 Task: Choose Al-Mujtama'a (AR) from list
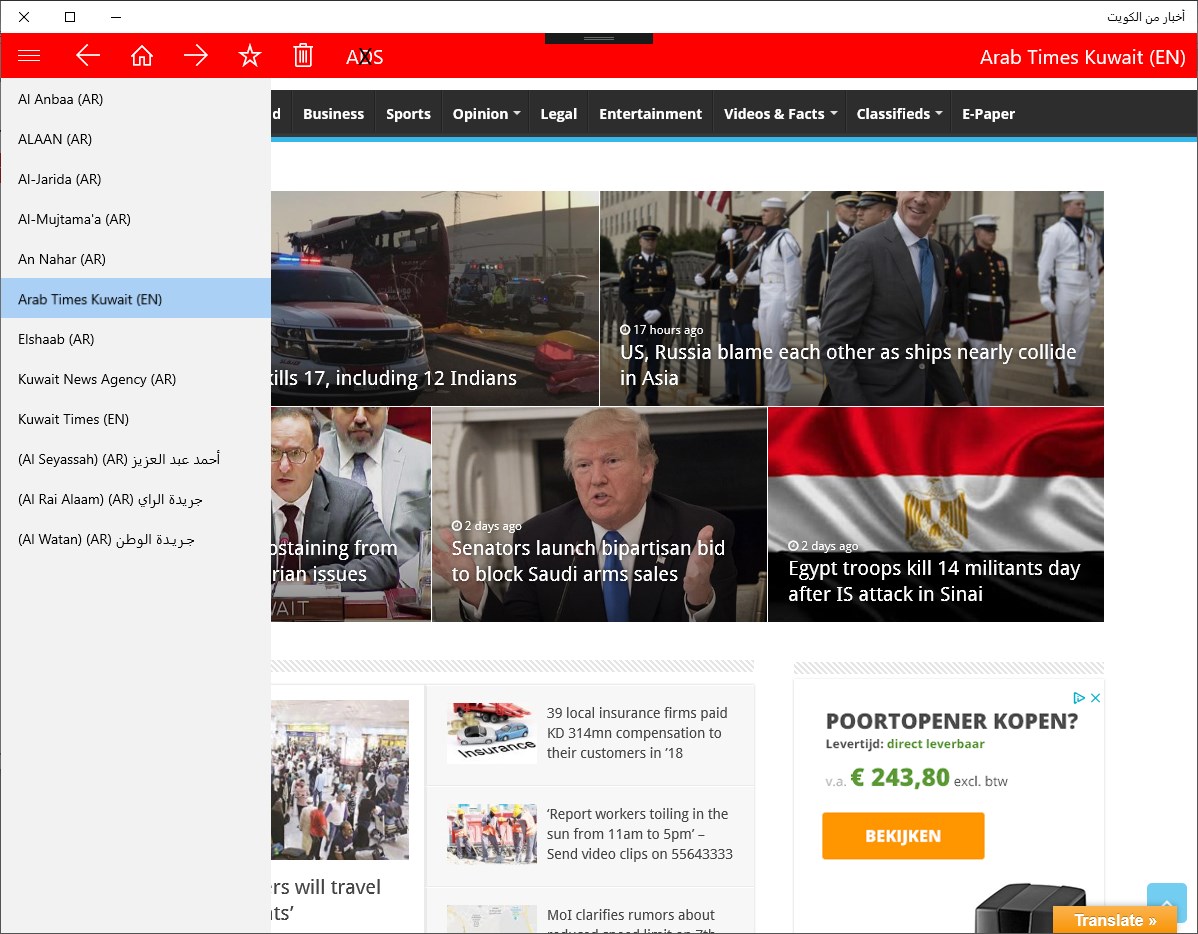tap(135, 219)
